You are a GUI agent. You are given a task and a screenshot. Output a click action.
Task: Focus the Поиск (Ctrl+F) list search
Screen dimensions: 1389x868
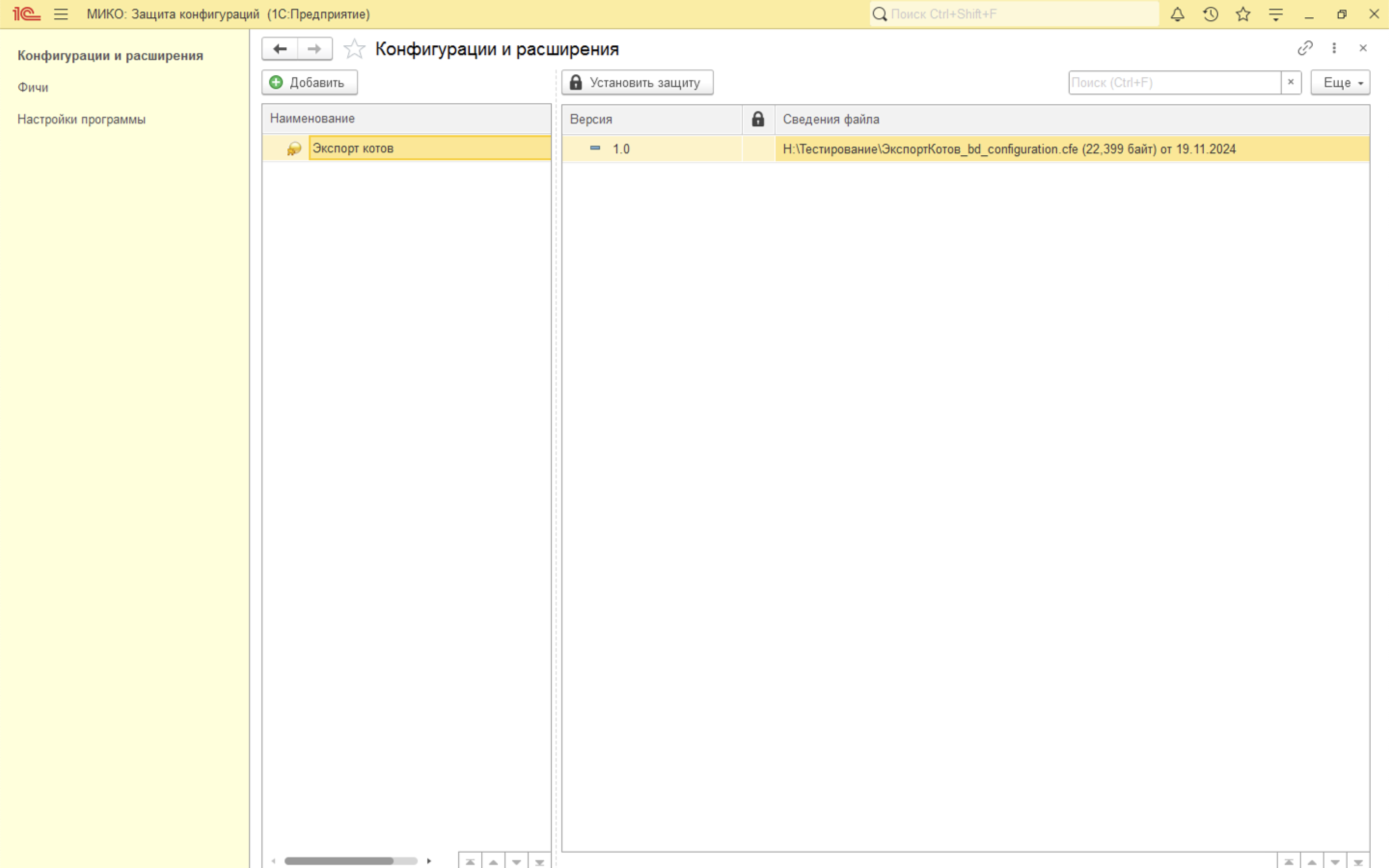1174,82
